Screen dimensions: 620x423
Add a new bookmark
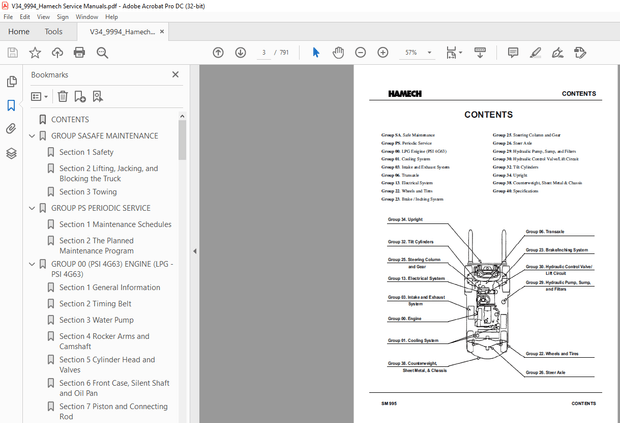point(80,96)
